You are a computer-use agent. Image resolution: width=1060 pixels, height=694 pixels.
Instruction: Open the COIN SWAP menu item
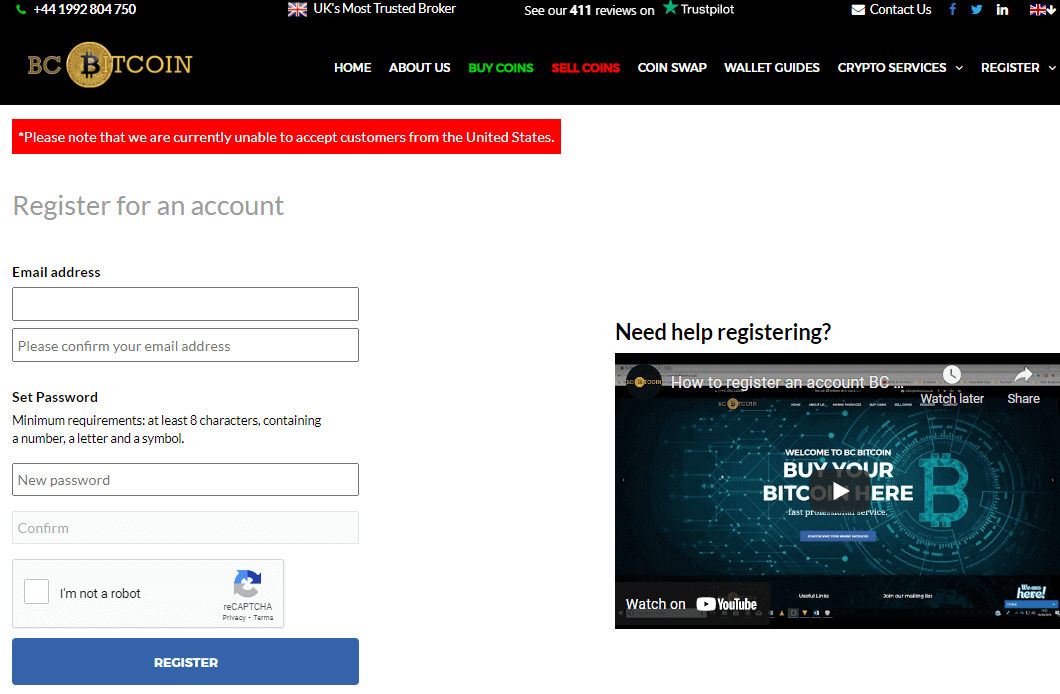point(672,68)
